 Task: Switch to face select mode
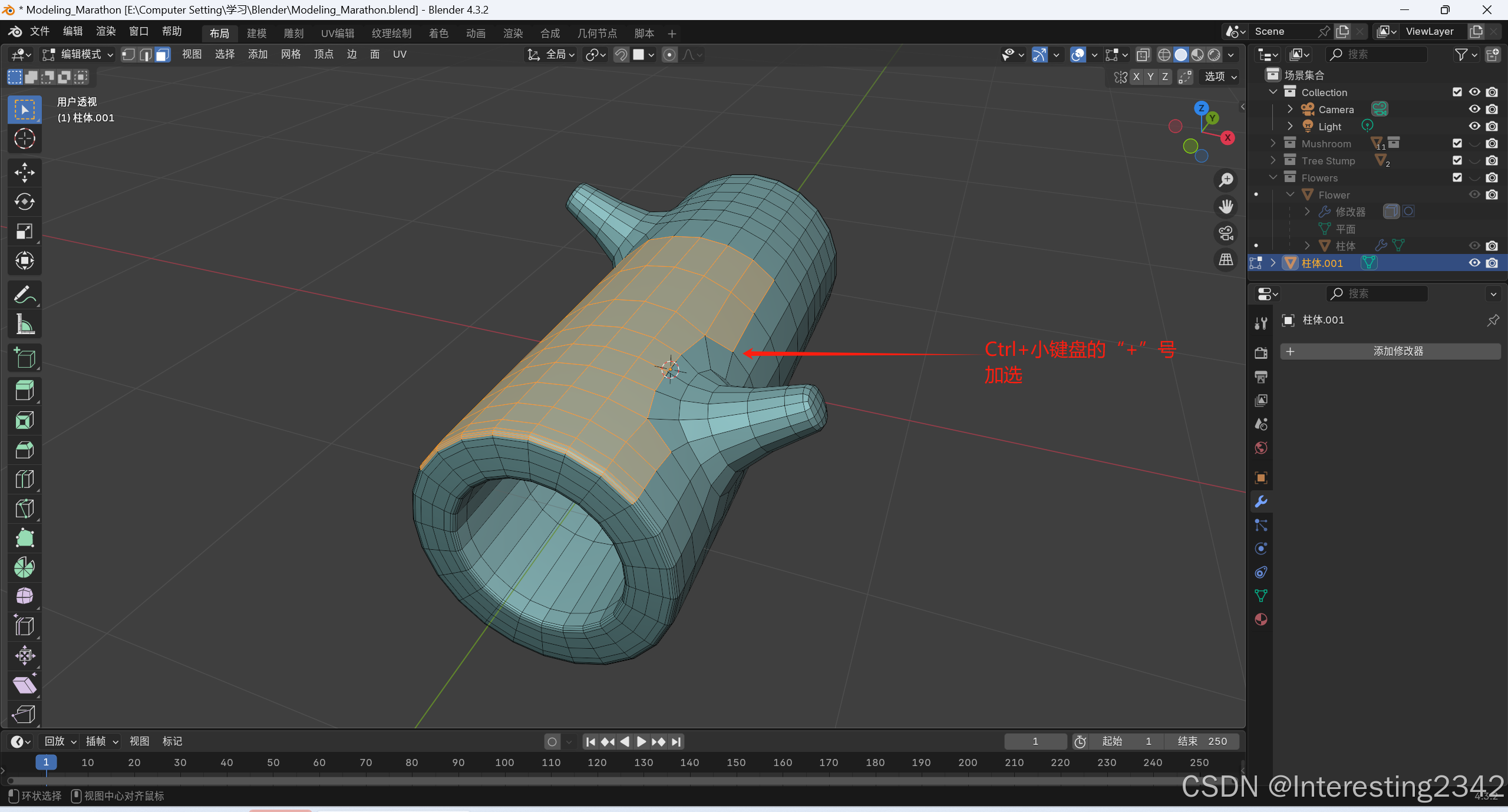click(163, 55)
